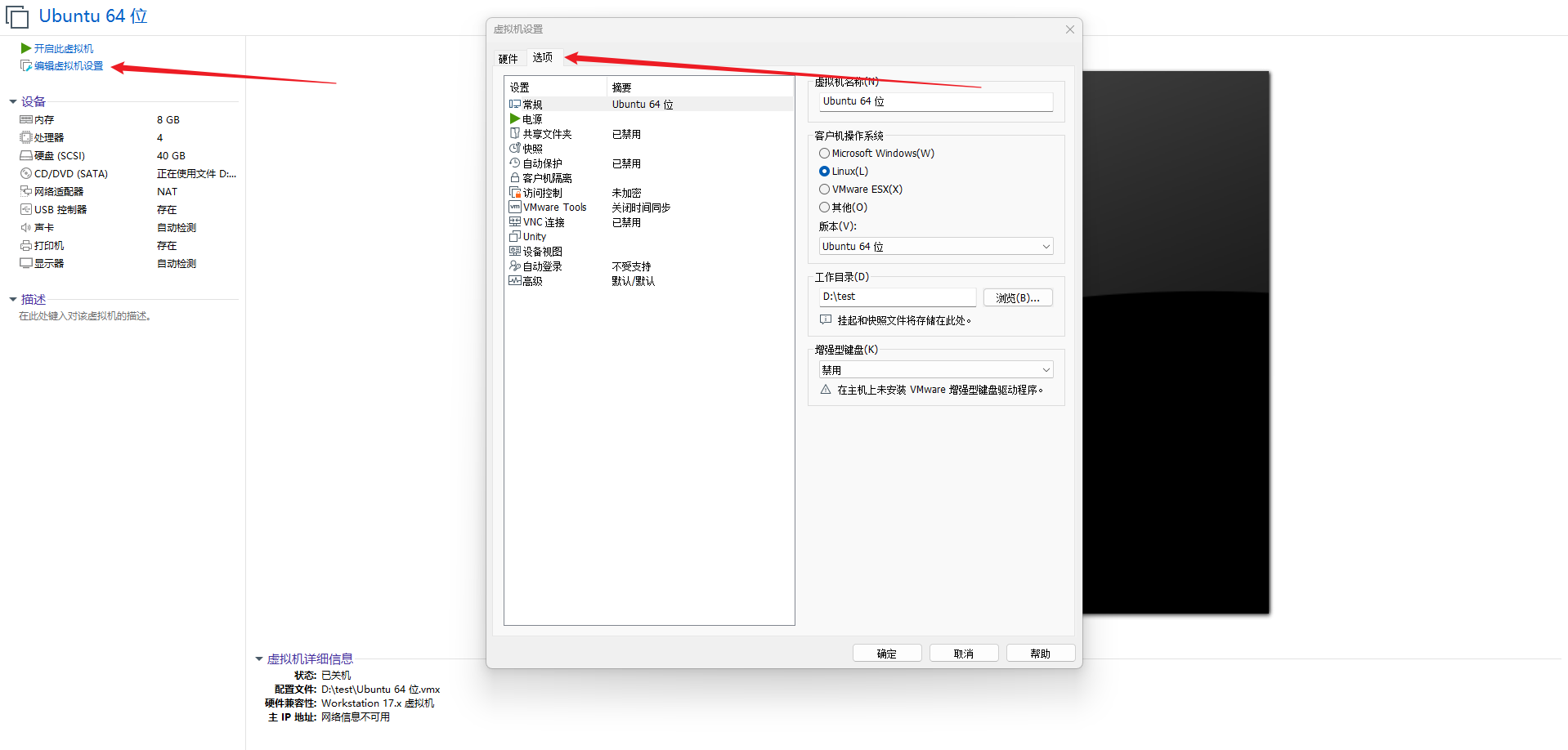
Task: Click the 设置 column header
Action: [x=556, y=87]
